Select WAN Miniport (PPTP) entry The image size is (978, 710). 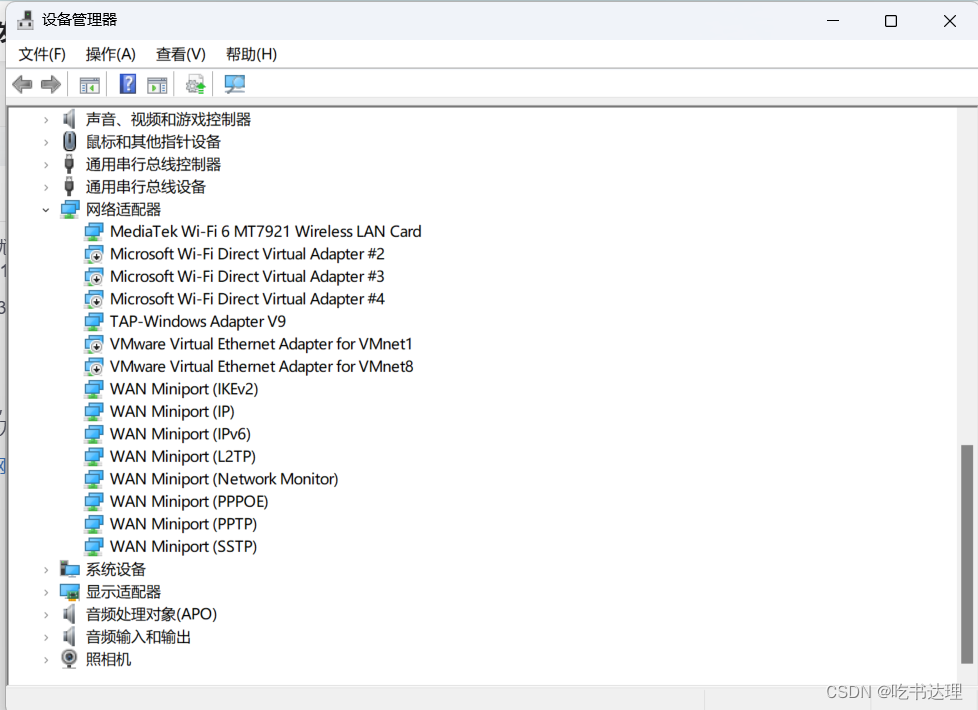point(183,523)
